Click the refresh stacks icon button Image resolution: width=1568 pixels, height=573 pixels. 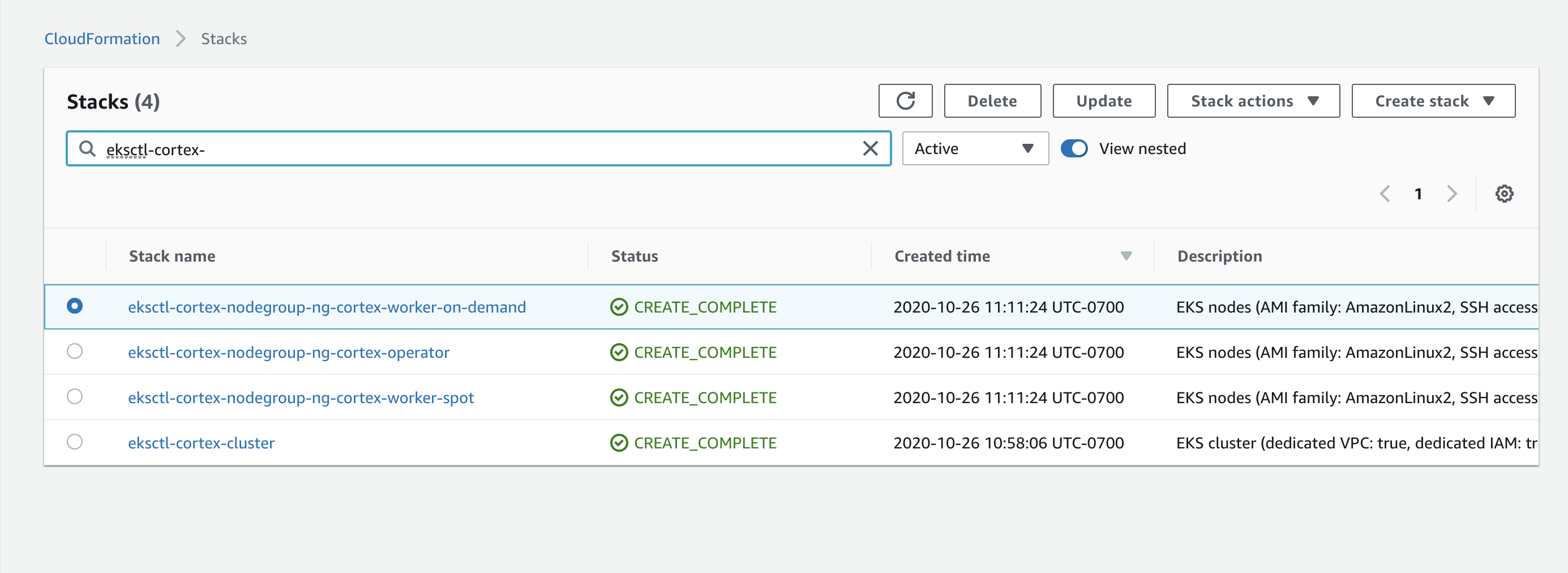pyautogui.click(x=905, y=100)
